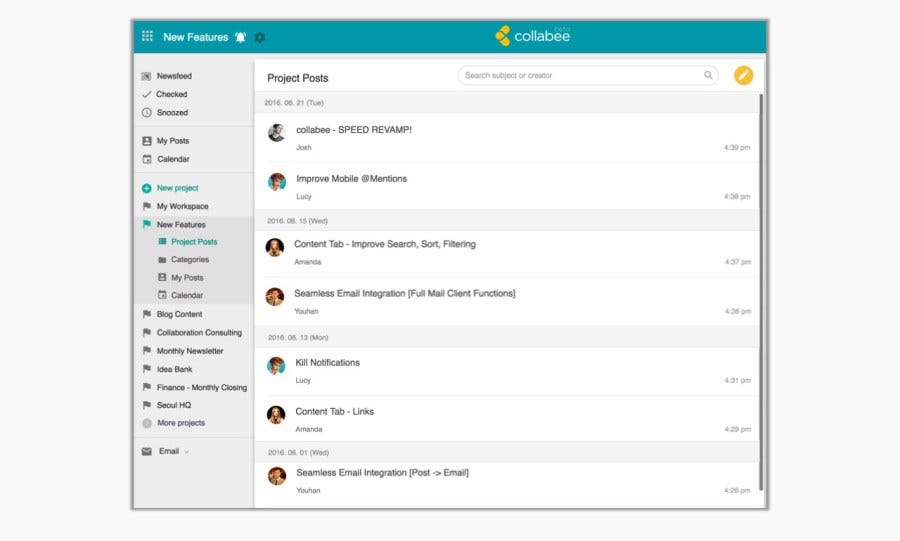This screenshot has height=541, width=900.
Task: Click New Features title in header
Action: (196, 37)
